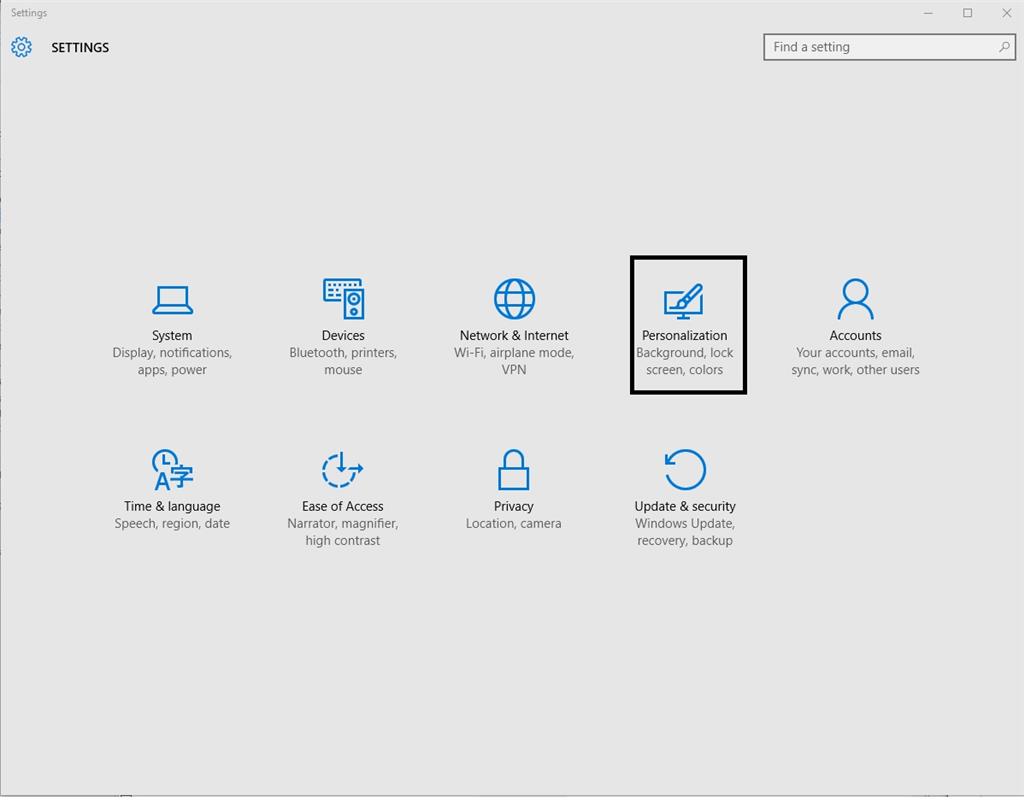1024x801 pixels.
Task: Click 'Speech, region, date' description
Action: point(172,524)
